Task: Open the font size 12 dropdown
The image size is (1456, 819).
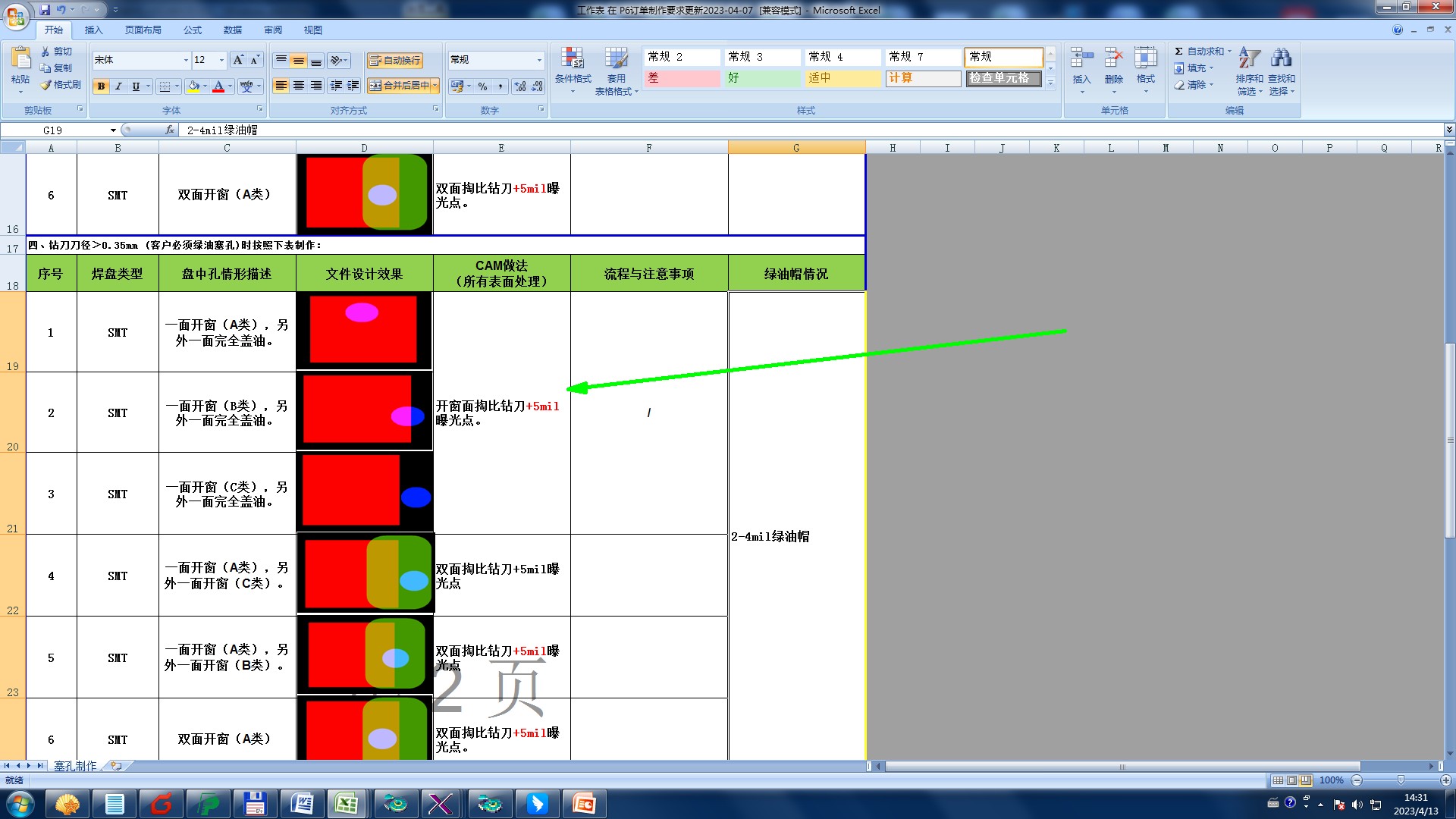Action: [x=221, y=60]
